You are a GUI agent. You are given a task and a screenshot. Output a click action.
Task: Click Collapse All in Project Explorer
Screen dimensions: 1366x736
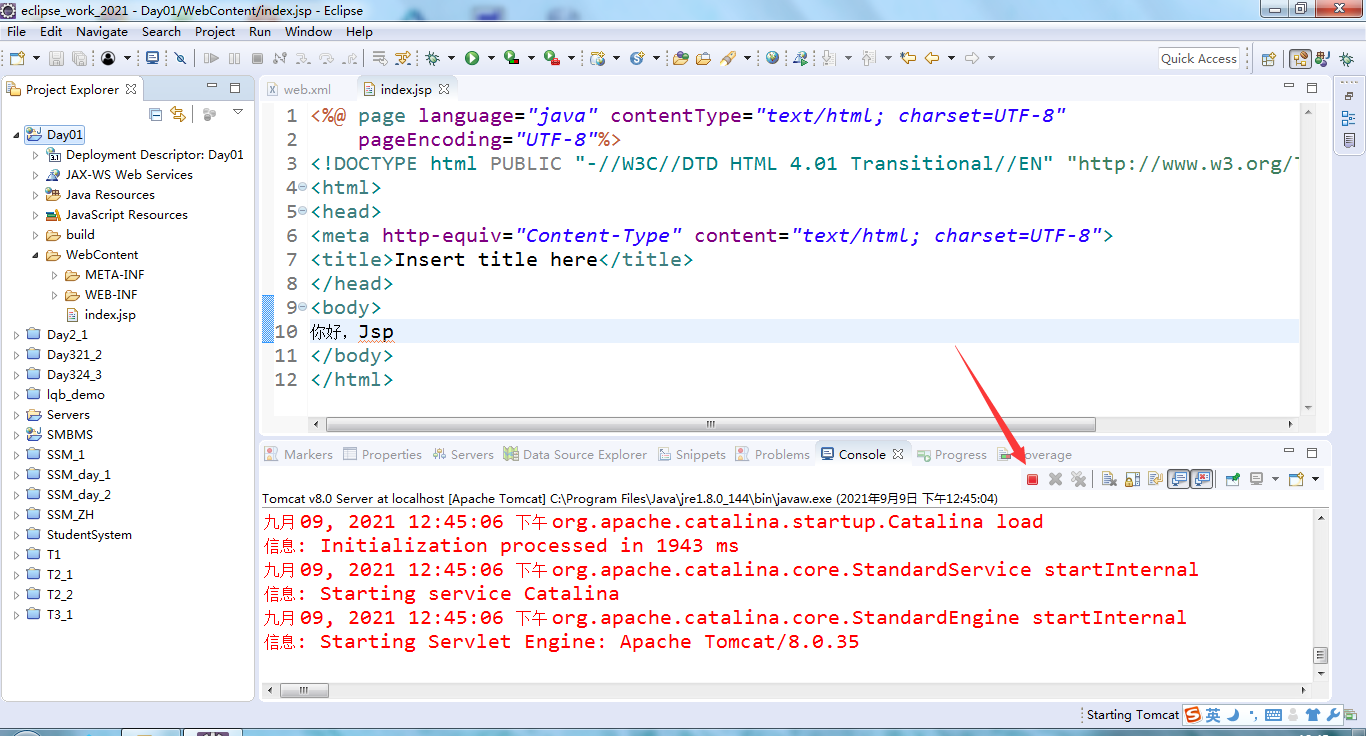click(155, 114)
